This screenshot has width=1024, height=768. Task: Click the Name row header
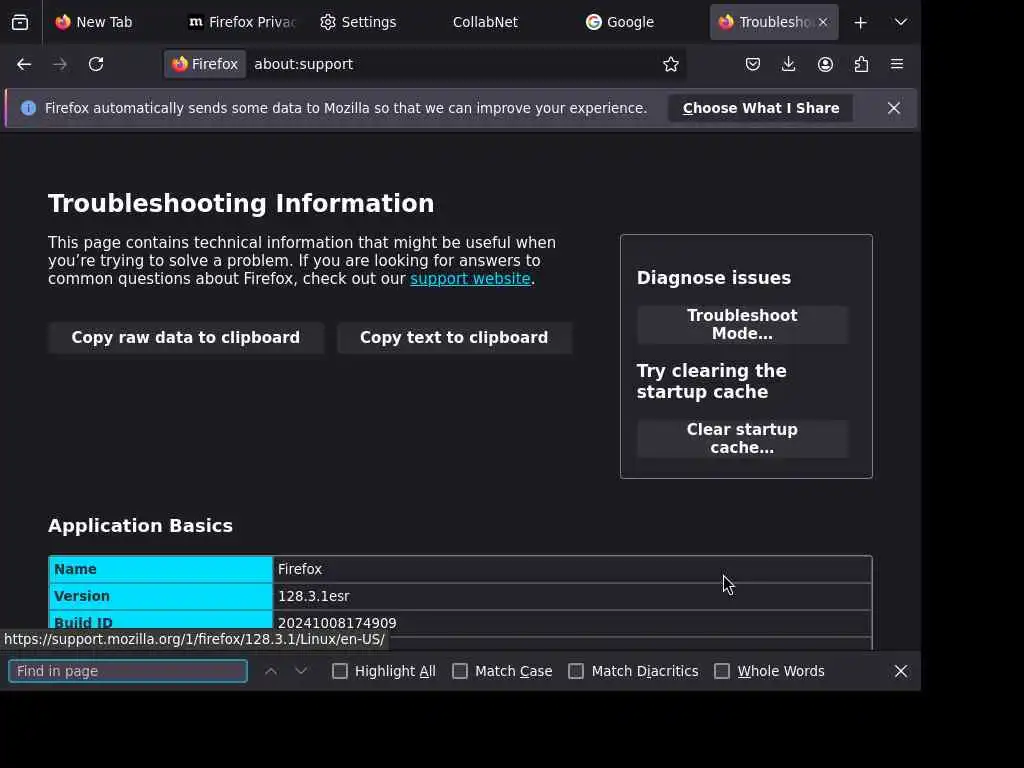(x=161, y=569)
